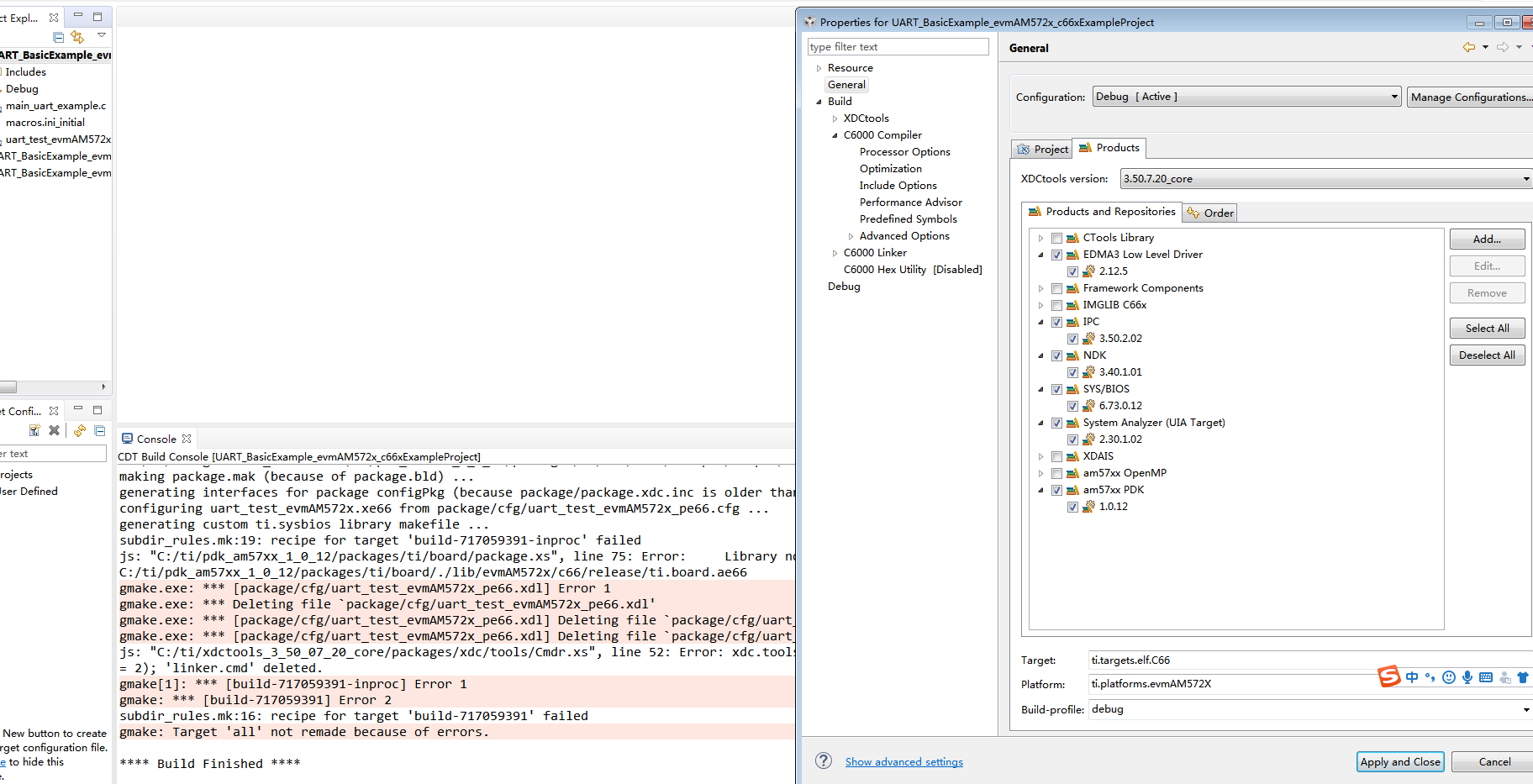Click the shirt skin icon in IME toolbar
The height and width of the screenshot is (784, 1533).
point(1523,677)
